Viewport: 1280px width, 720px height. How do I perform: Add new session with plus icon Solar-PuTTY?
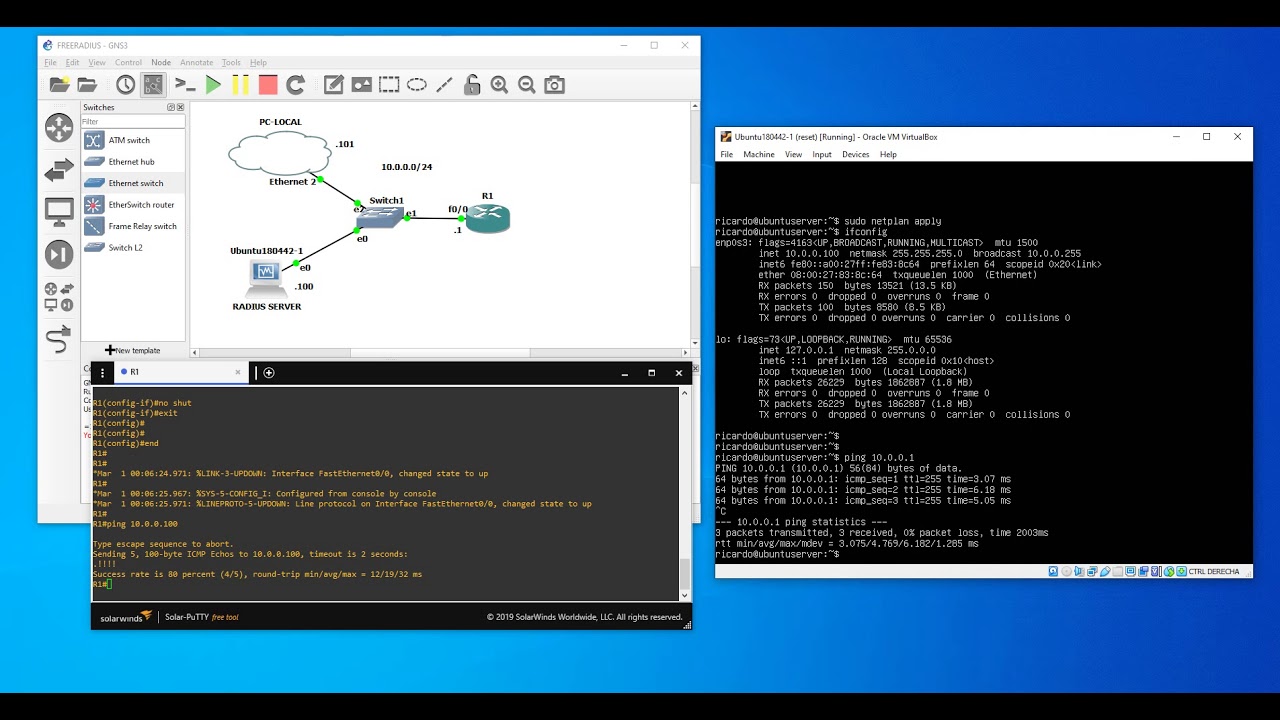[x=269, y=372]
